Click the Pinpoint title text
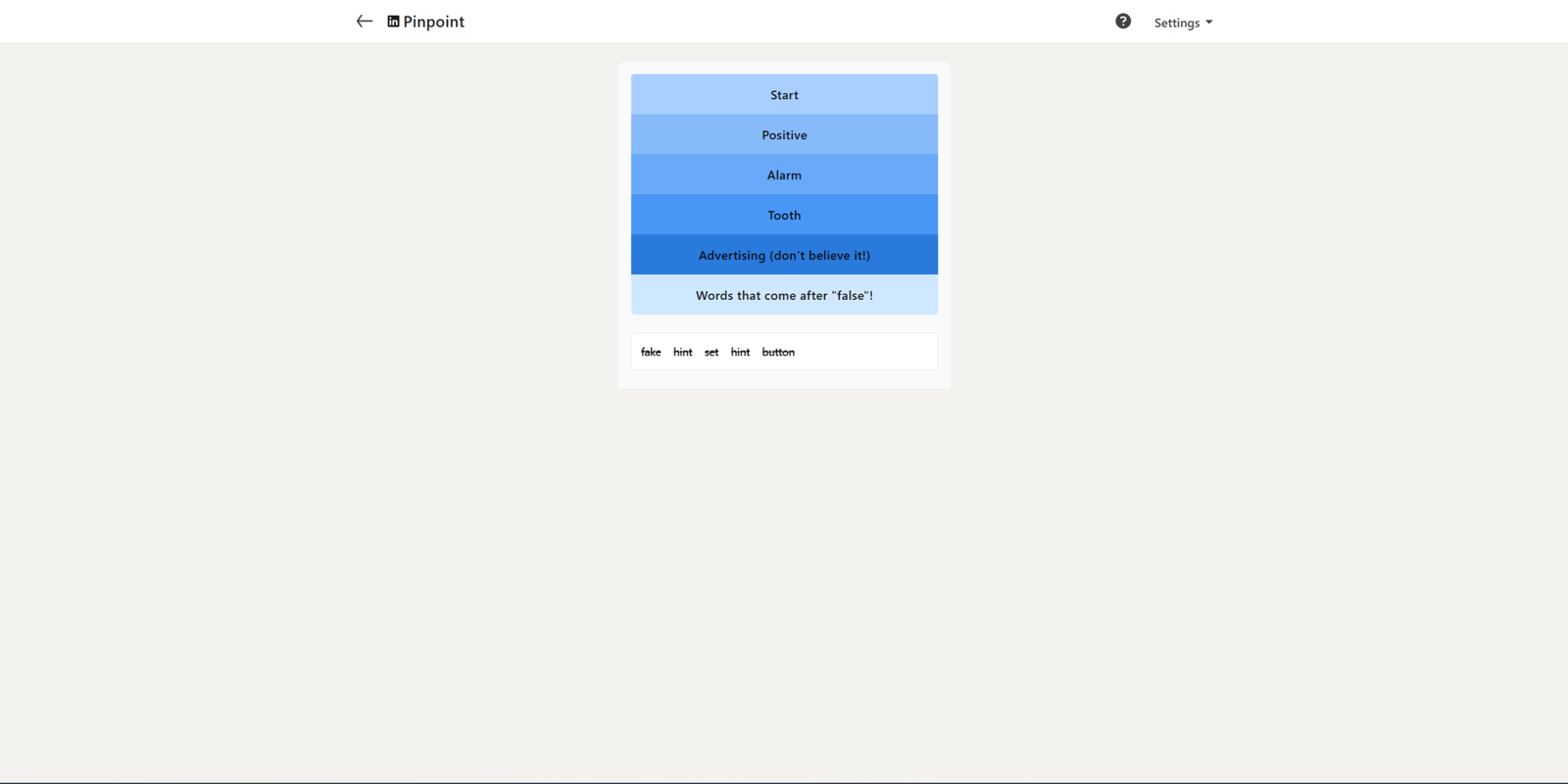 pyautogui.click(x=433, y=22)
